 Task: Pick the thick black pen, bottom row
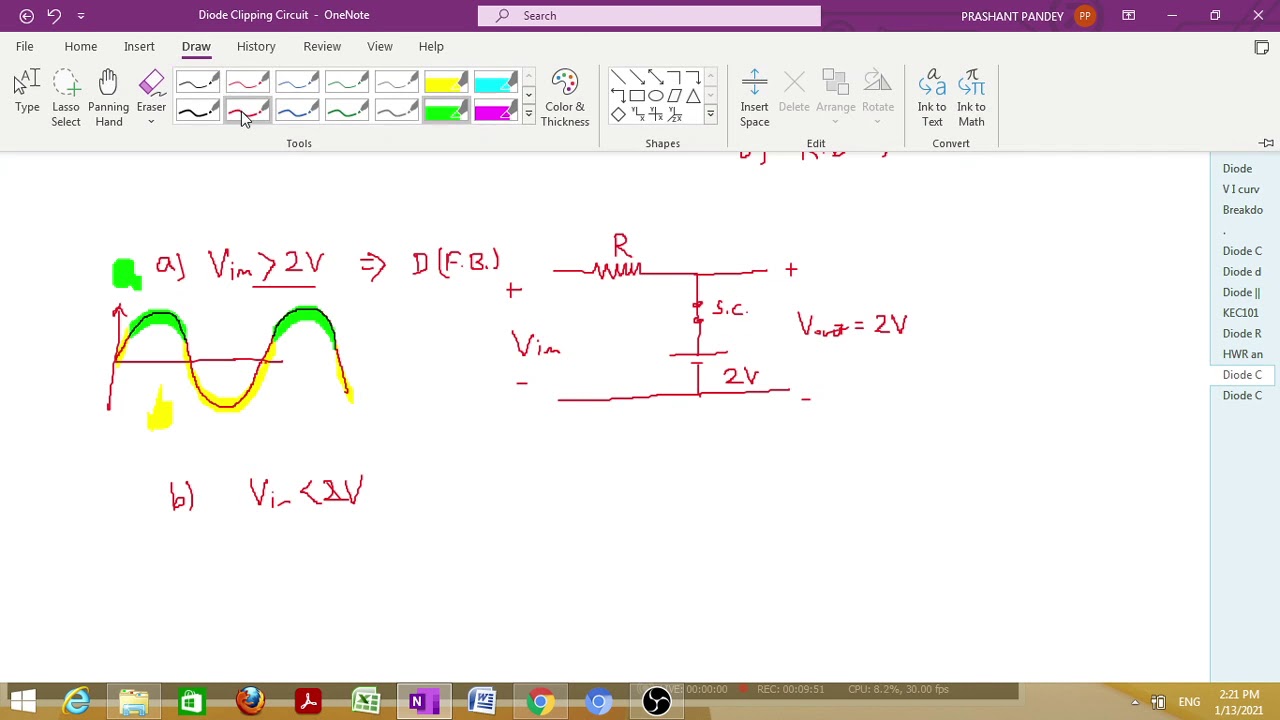[x=198, y=111]
